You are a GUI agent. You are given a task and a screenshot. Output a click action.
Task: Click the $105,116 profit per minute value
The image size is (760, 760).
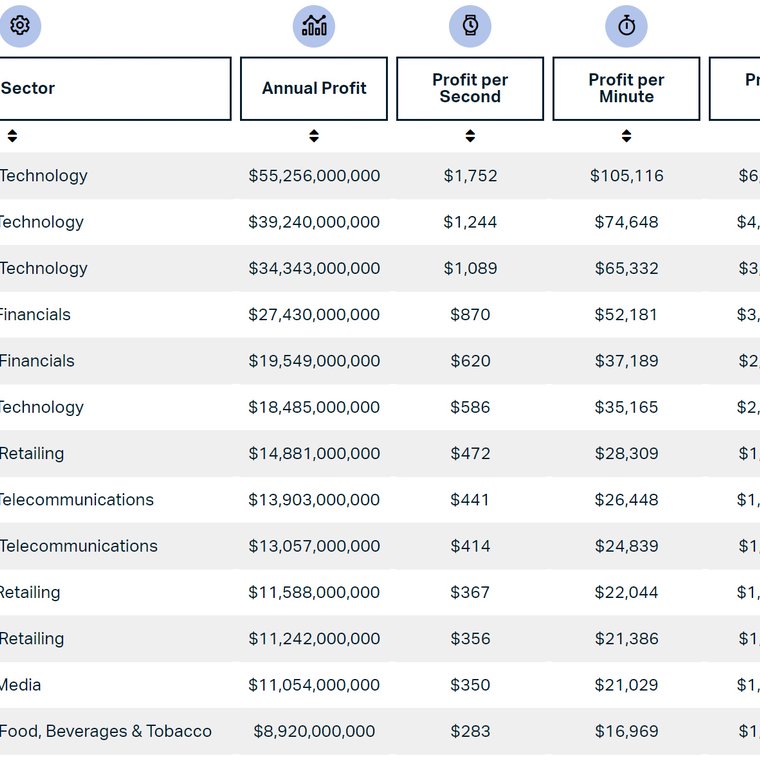pyautogui.click(x=626, y=175)
